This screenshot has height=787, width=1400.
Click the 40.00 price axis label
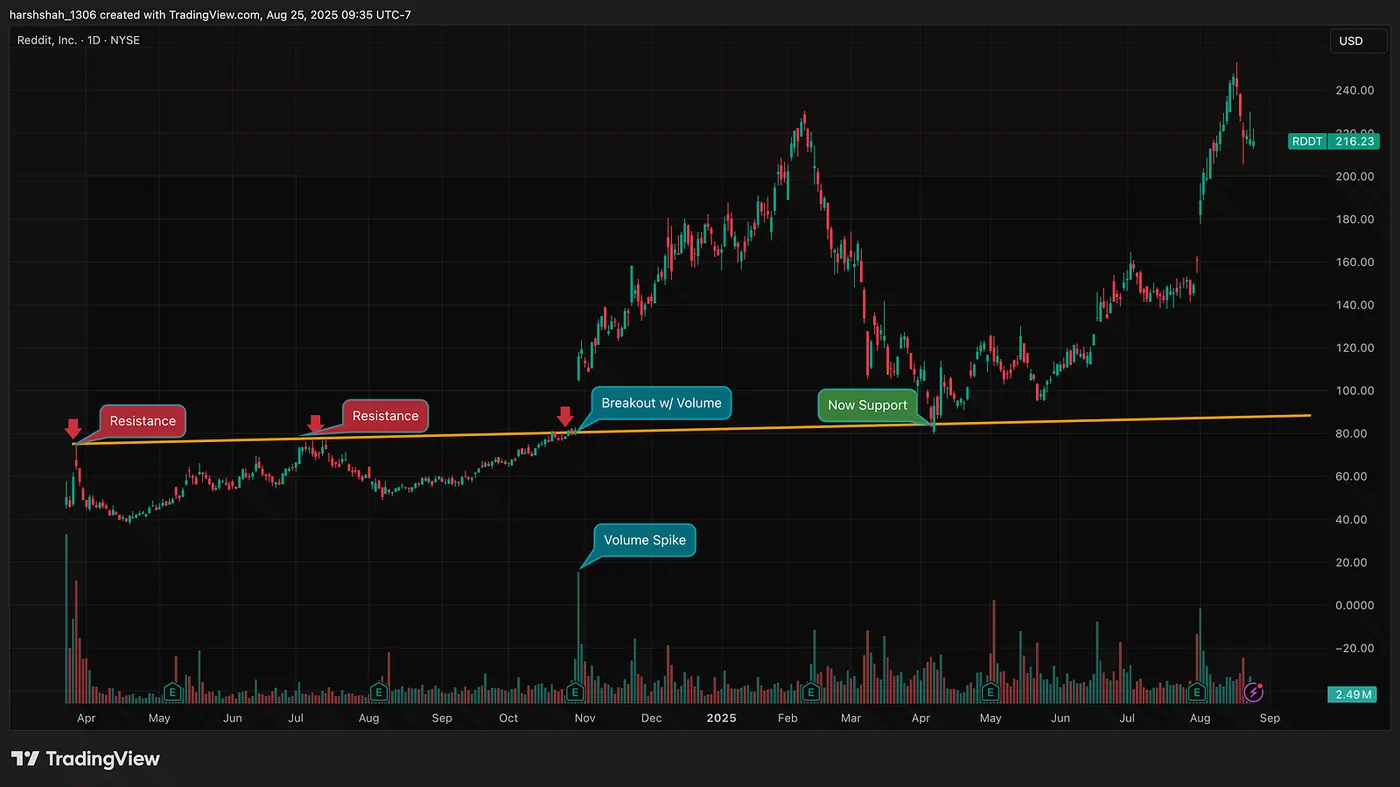coord(1353,519)
